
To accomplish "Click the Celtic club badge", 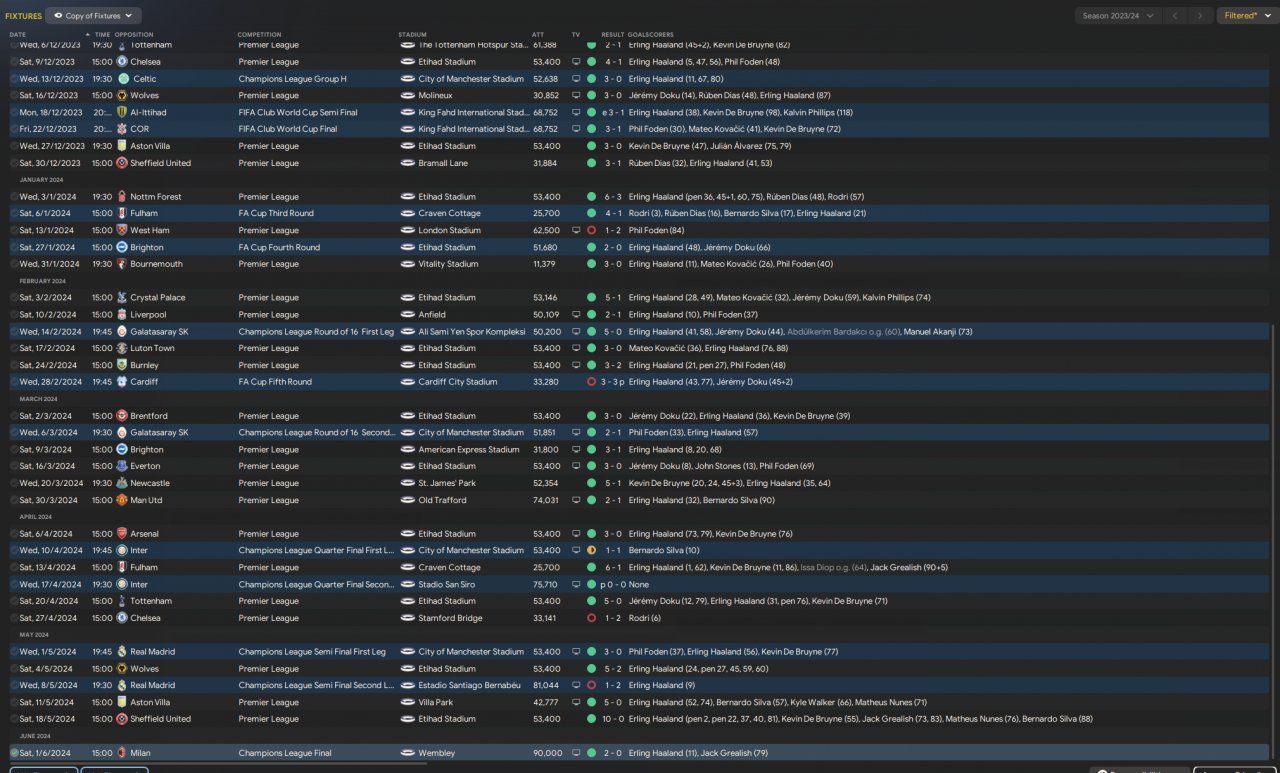I will pyautogui.click(x=123, y=79).
